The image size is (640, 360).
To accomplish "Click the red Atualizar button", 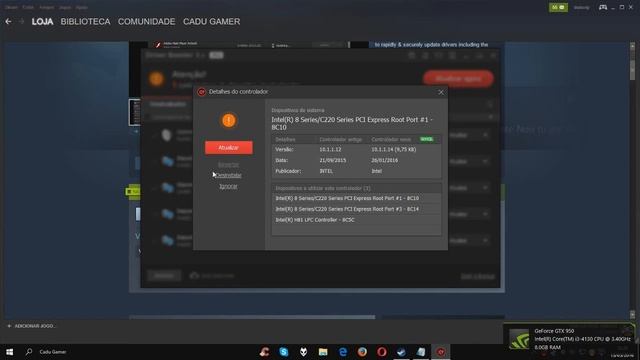I will (x=229, y=148).
